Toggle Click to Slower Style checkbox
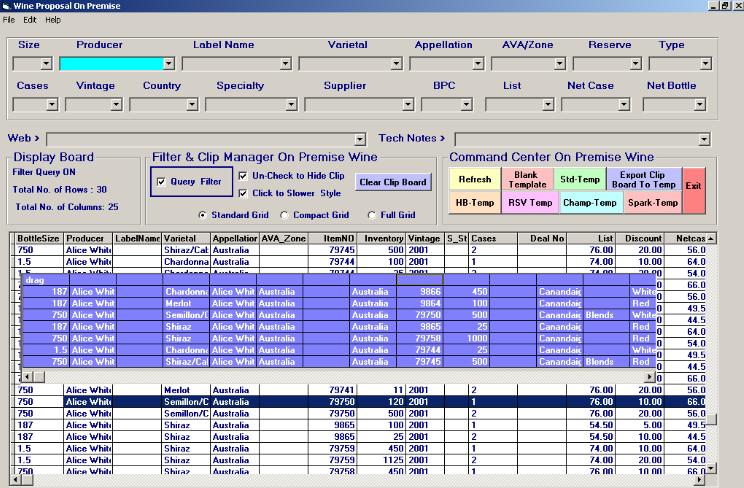 point(243,193)
